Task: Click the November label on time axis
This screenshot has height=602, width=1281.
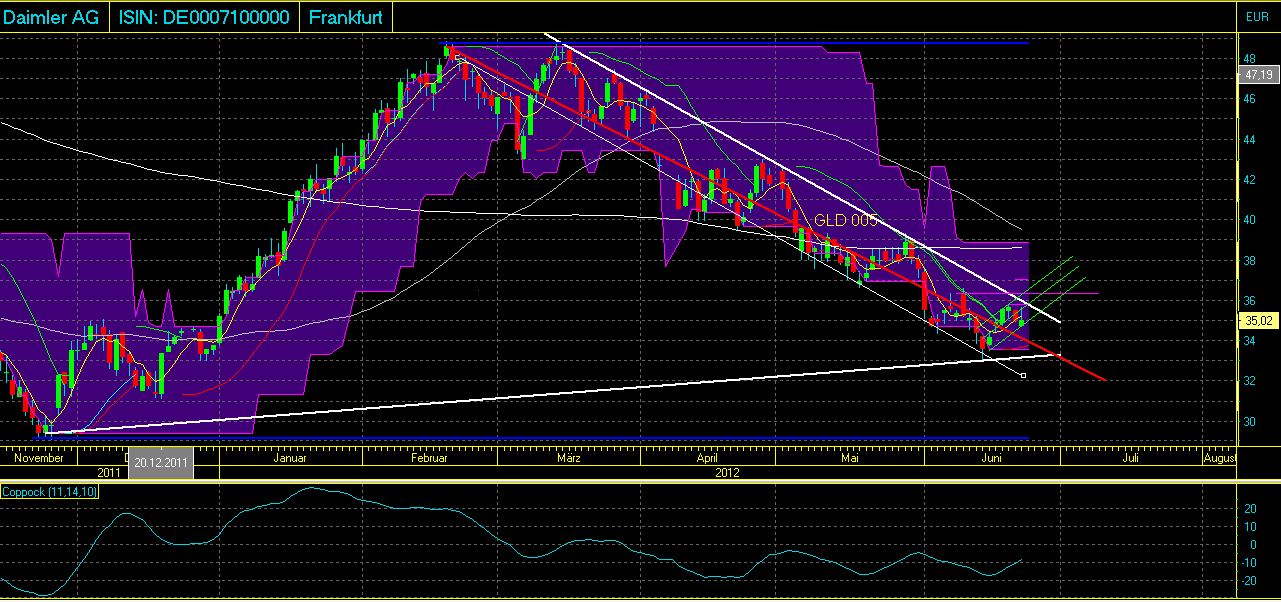Action: (41, 458)
